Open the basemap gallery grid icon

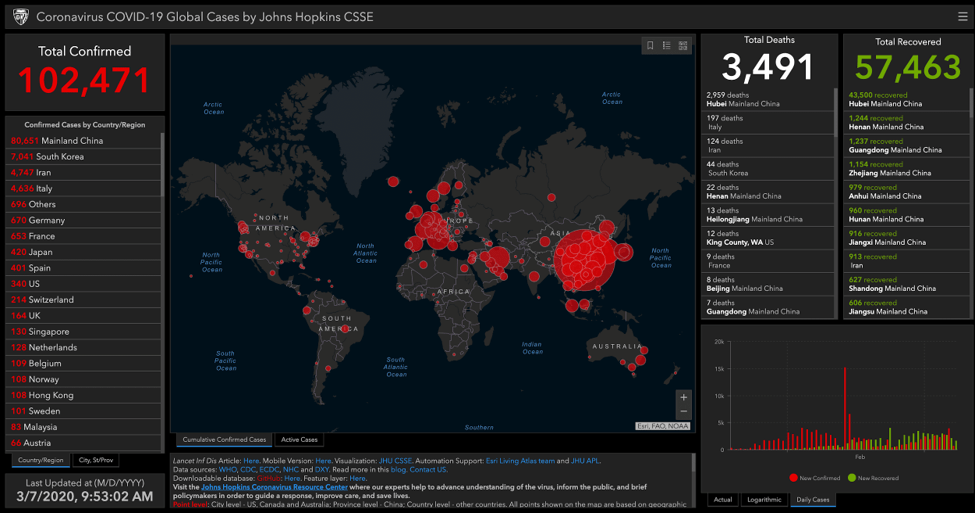click(683, 45)
